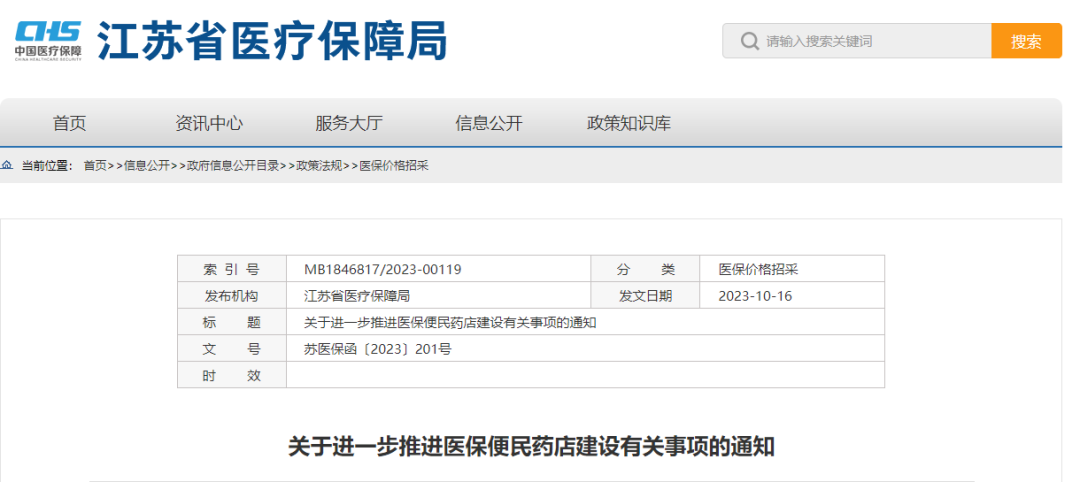Click the home icon beside 当前位置
The image size is (1080, 482).
click(7, 165)
